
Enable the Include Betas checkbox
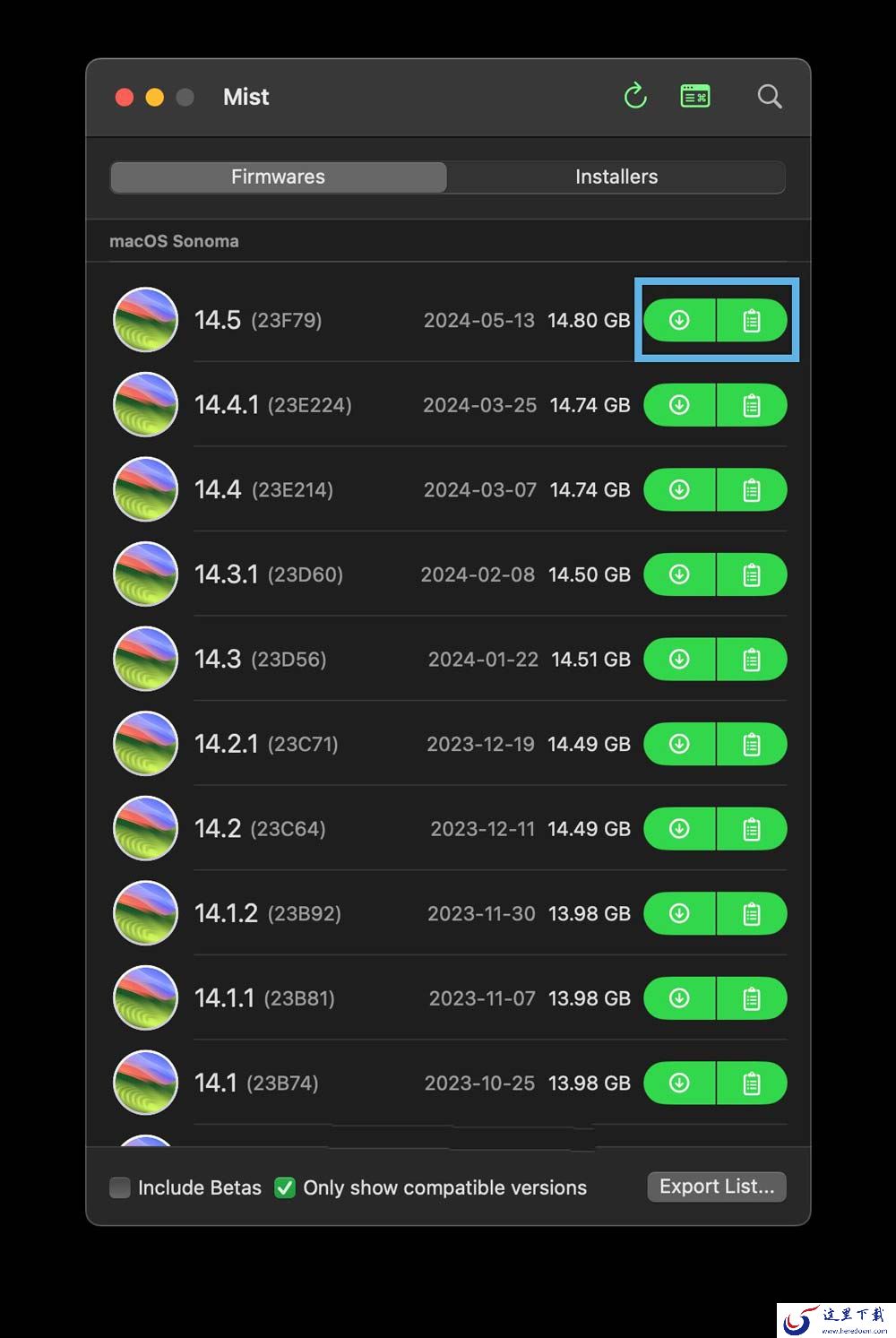click(x=120, y=1187)
